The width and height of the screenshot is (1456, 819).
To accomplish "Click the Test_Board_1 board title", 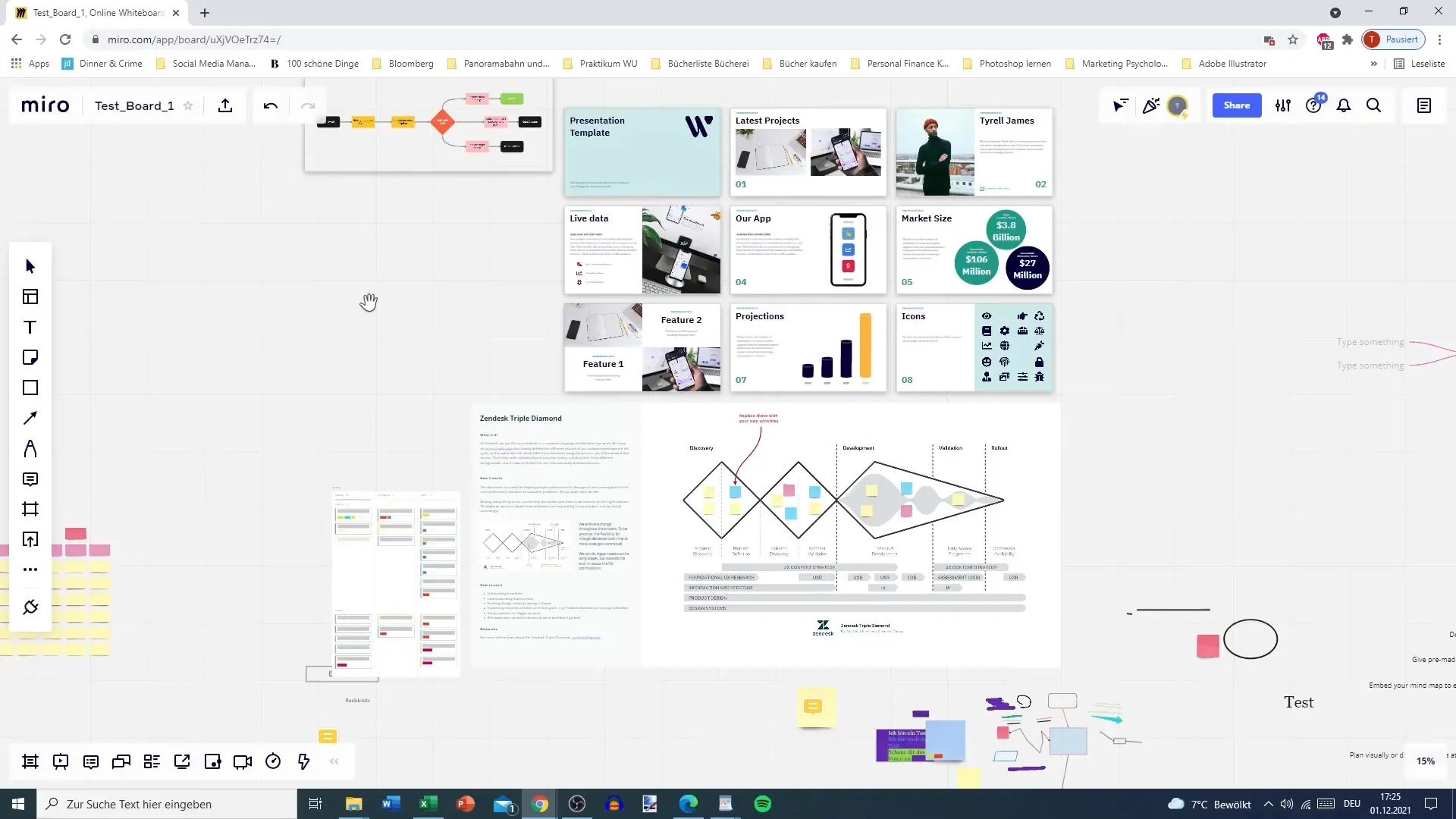I will point(134,105).
